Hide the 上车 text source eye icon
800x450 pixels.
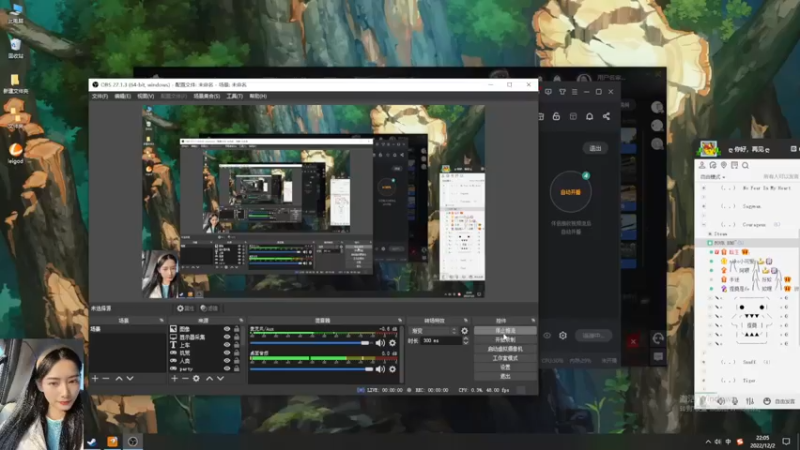[227, 345]
